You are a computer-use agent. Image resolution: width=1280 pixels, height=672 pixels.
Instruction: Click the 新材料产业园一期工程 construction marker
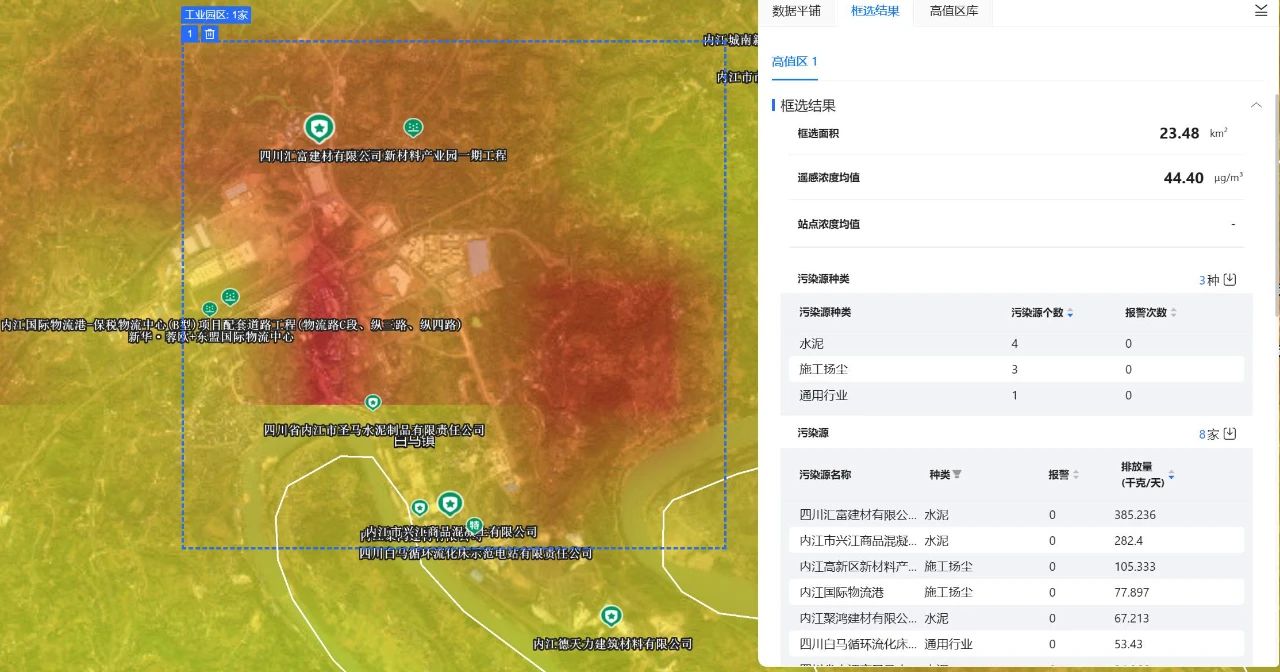coord(413,128)
